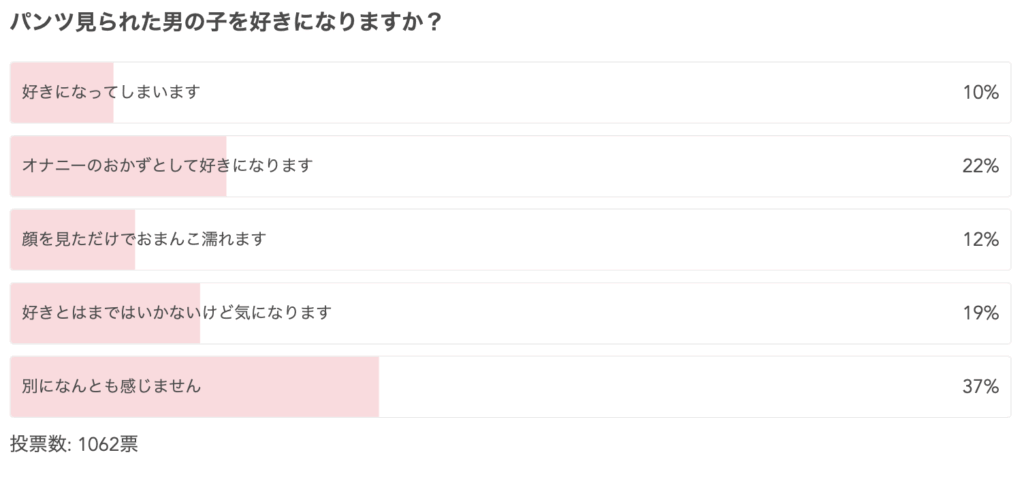Select the option ending with 気になります
1024x489 pixels.
(176, 313)
